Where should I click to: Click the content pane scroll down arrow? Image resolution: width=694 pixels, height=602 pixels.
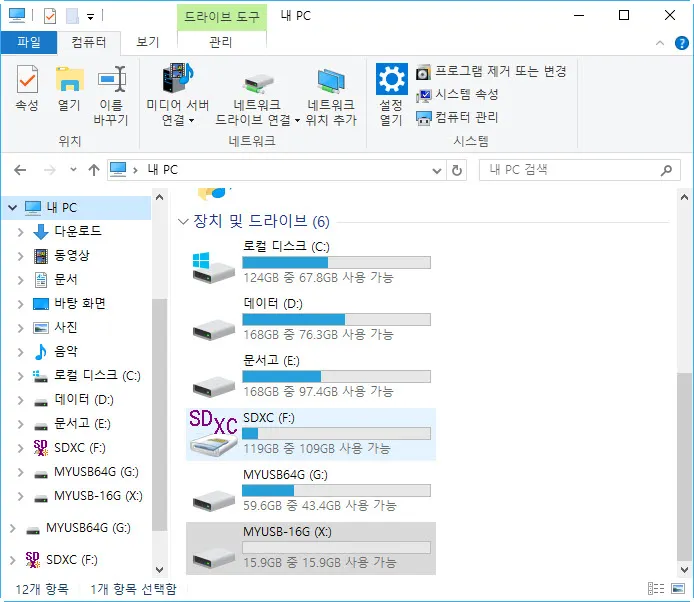pyautogui.click(x=684, y=569)
